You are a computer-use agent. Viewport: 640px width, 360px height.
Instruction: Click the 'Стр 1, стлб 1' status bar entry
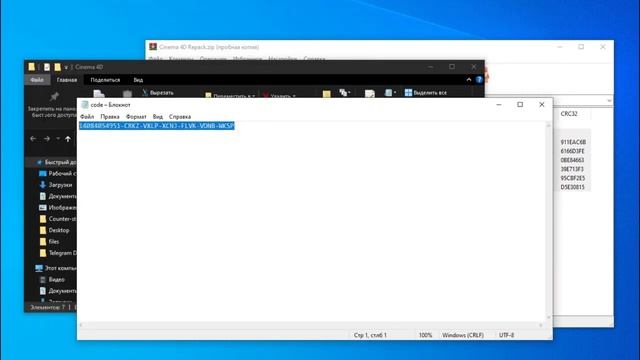[x=370, y=335]
